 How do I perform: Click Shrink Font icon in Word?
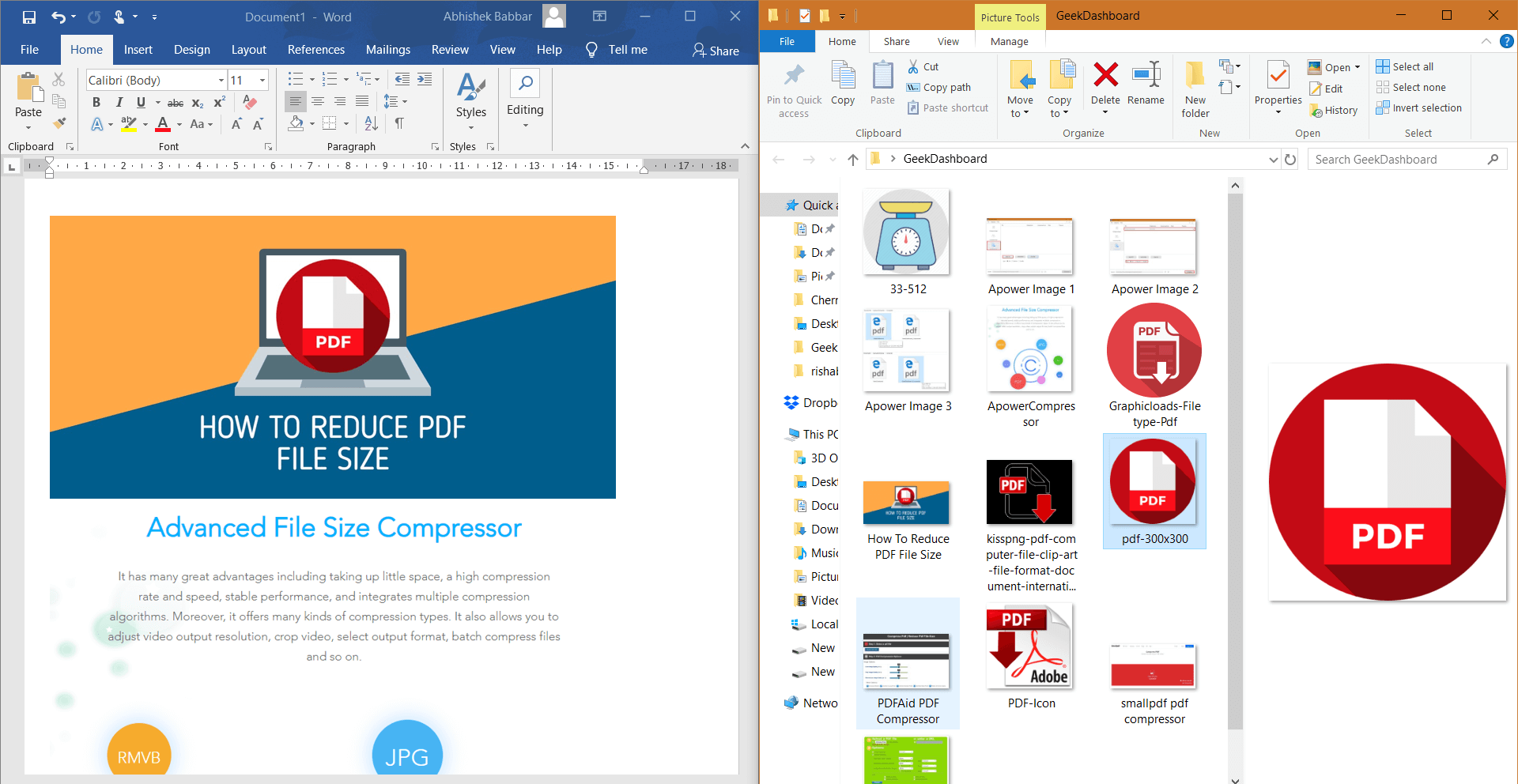click(258, 124)
